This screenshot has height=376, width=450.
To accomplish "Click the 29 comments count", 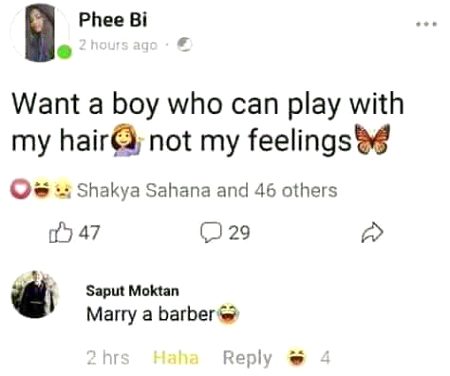I will (239, 232).
